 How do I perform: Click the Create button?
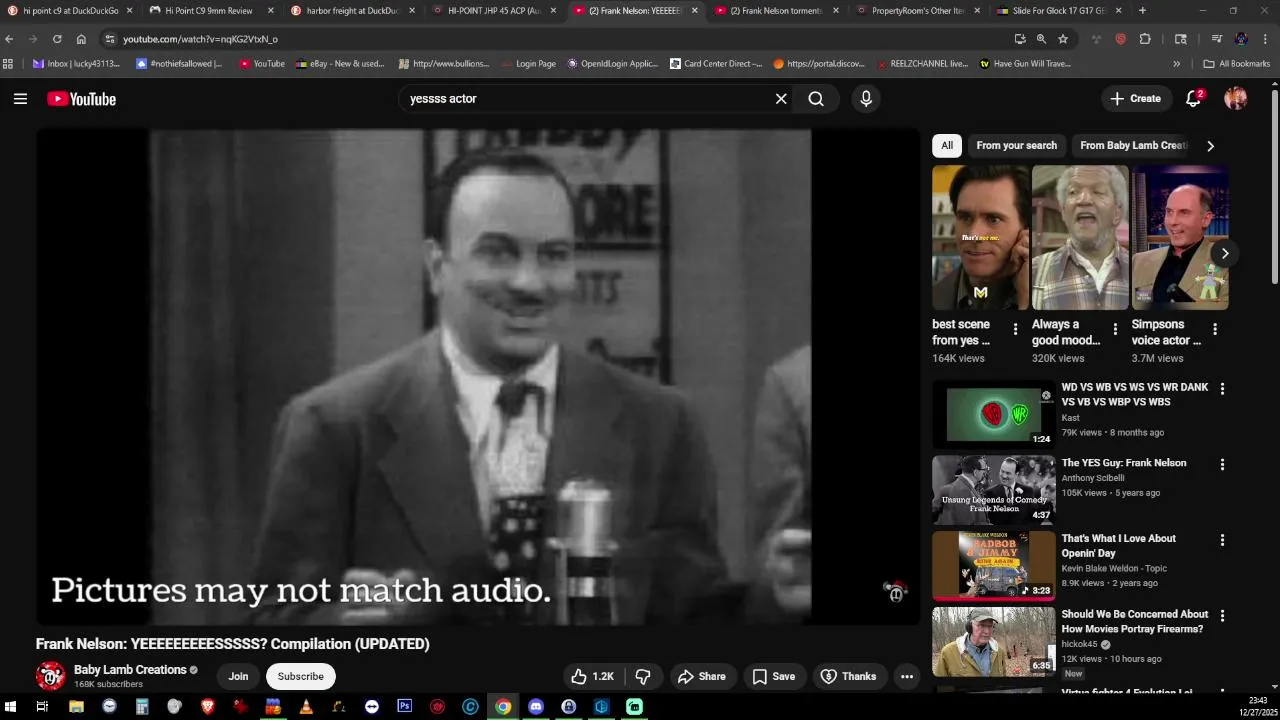tap(1135, 99)
